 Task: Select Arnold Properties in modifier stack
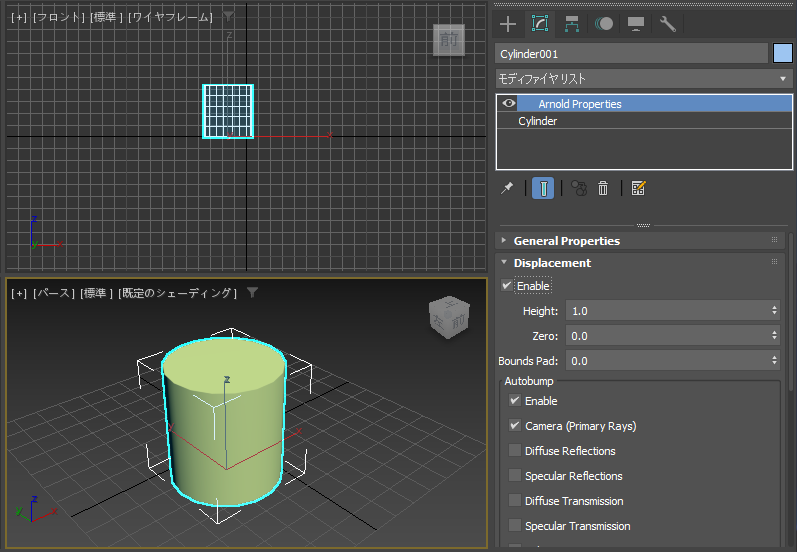point(579,104)
